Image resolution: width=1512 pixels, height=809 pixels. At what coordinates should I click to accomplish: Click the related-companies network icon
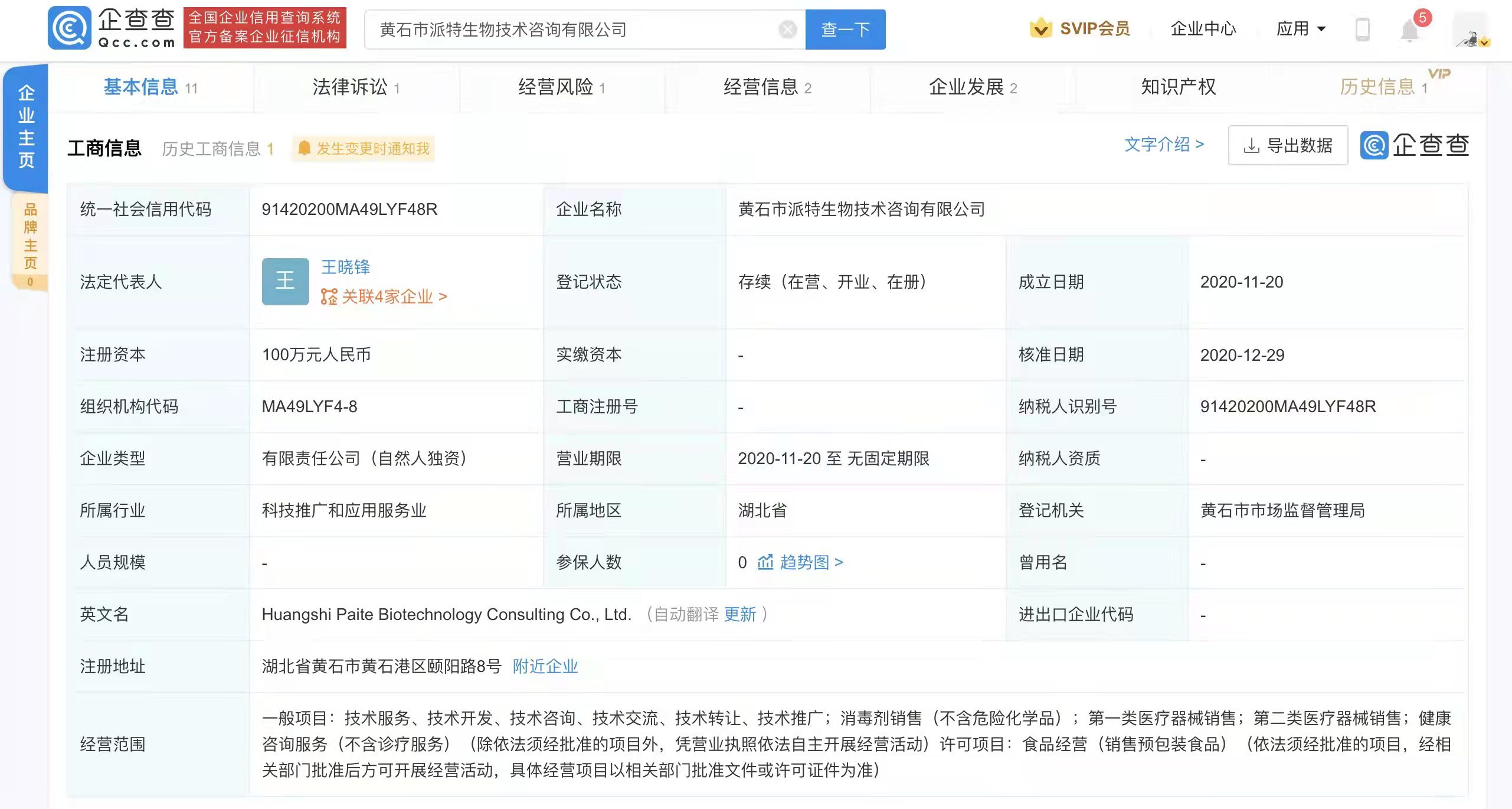pos(329,296)
